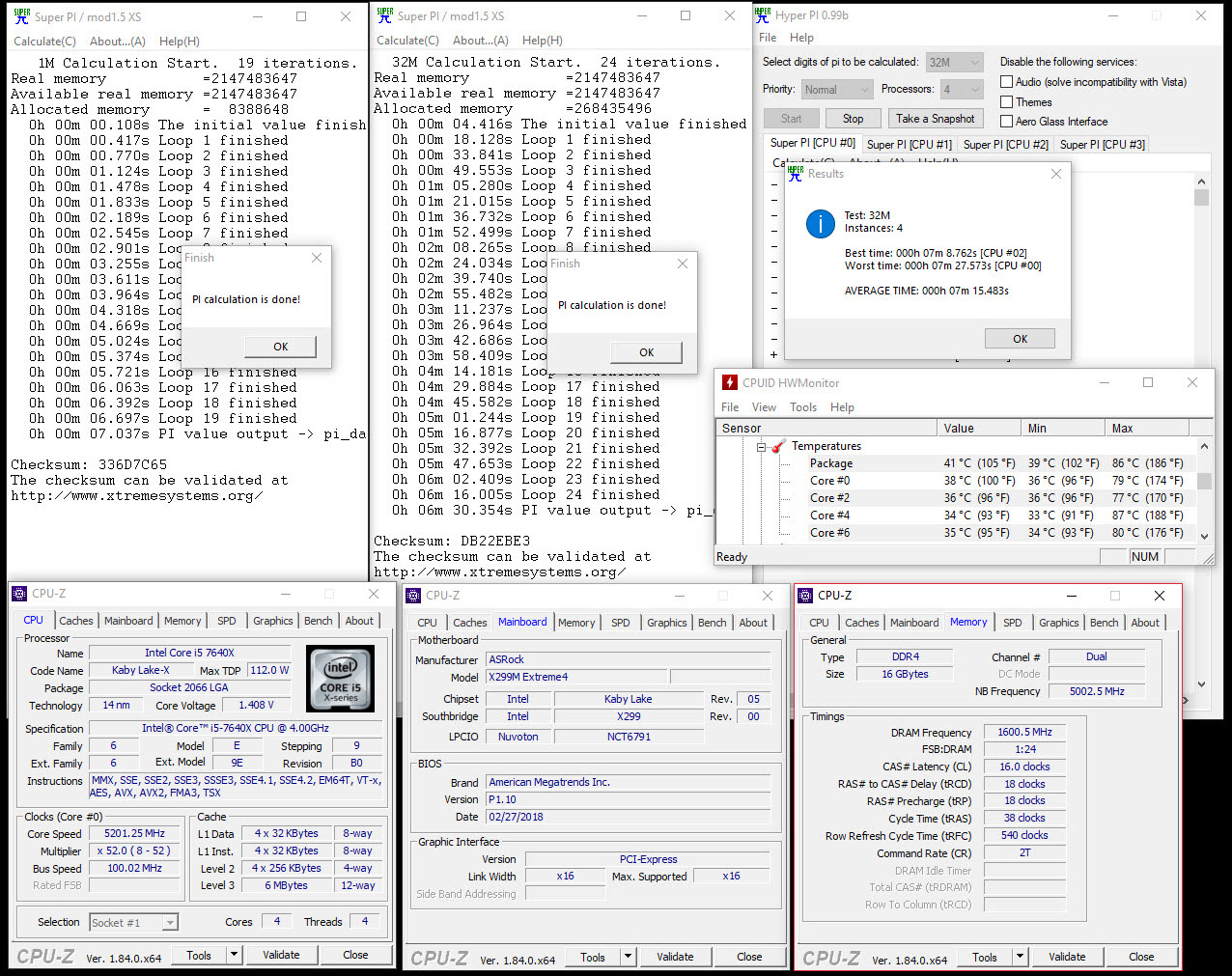Switch to Super PI [CPU #1] tab
This screenshot has height=976, width=1232.
point(909,144)
